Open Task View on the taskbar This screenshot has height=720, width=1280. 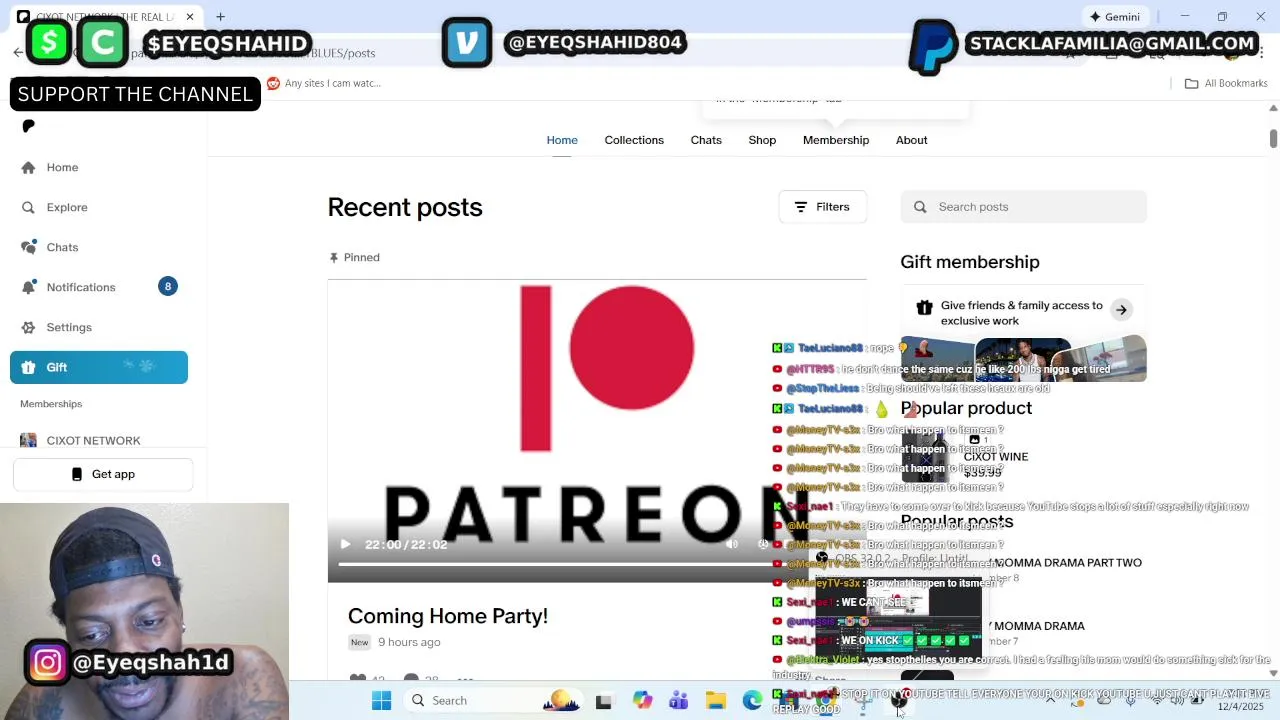(603, 701)
